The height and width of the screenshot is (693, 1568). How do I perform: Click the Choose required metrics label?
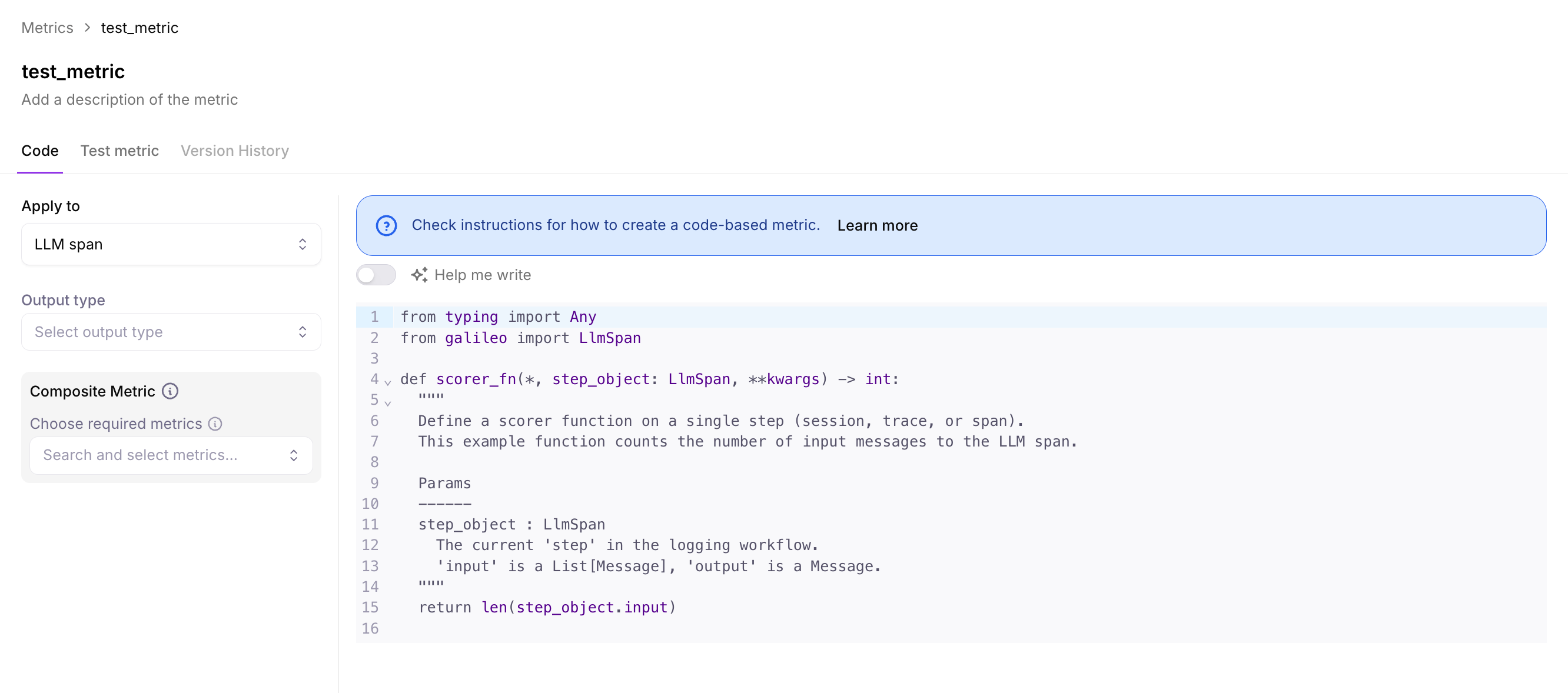pos(115,424)
